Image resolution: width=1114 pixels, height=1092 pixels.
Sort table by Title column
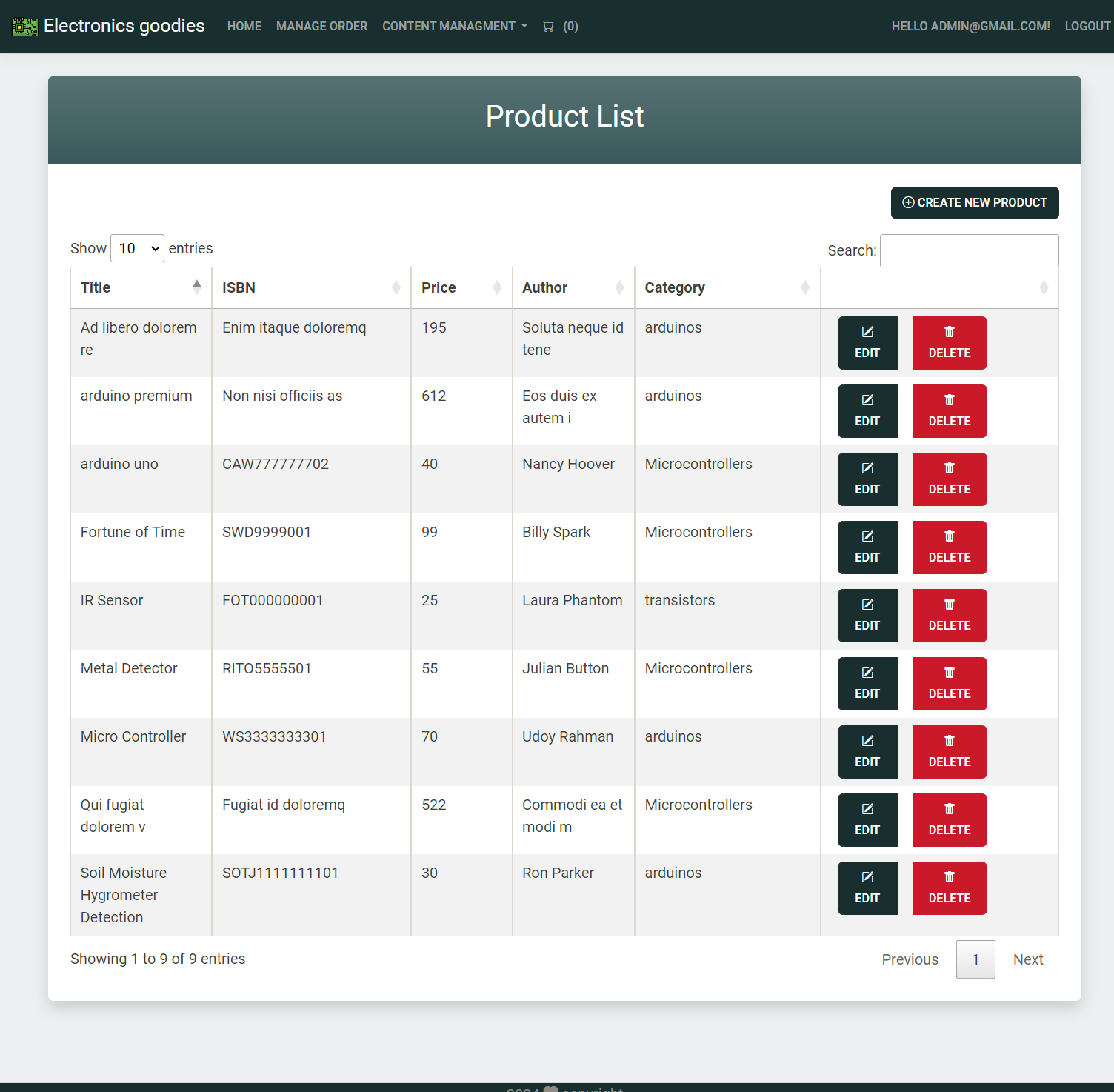click(x=141, y=287)
